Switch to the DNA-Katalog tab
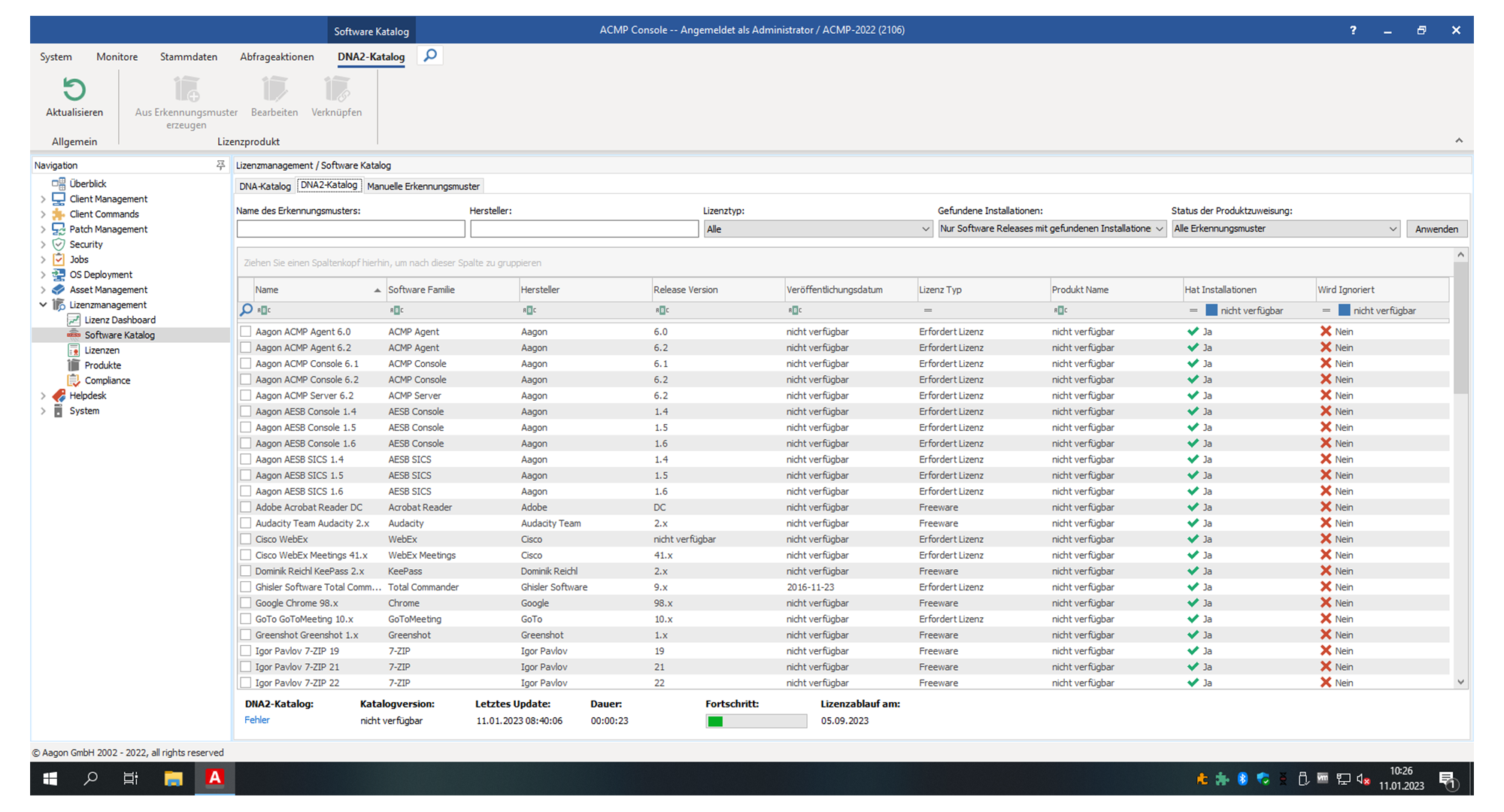The width and height of the screenshot is (1504, 812). coord(265,186)
